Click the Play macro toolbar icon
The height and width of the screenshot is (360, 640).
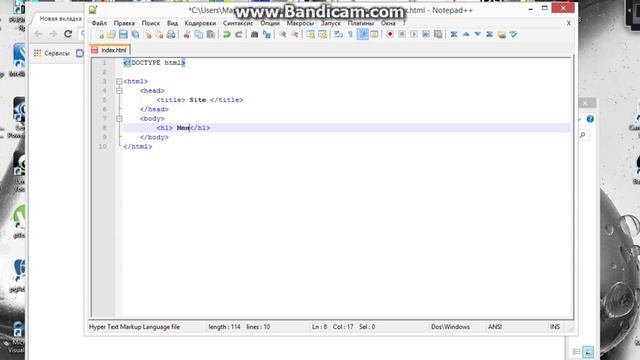tap(413, 35)
